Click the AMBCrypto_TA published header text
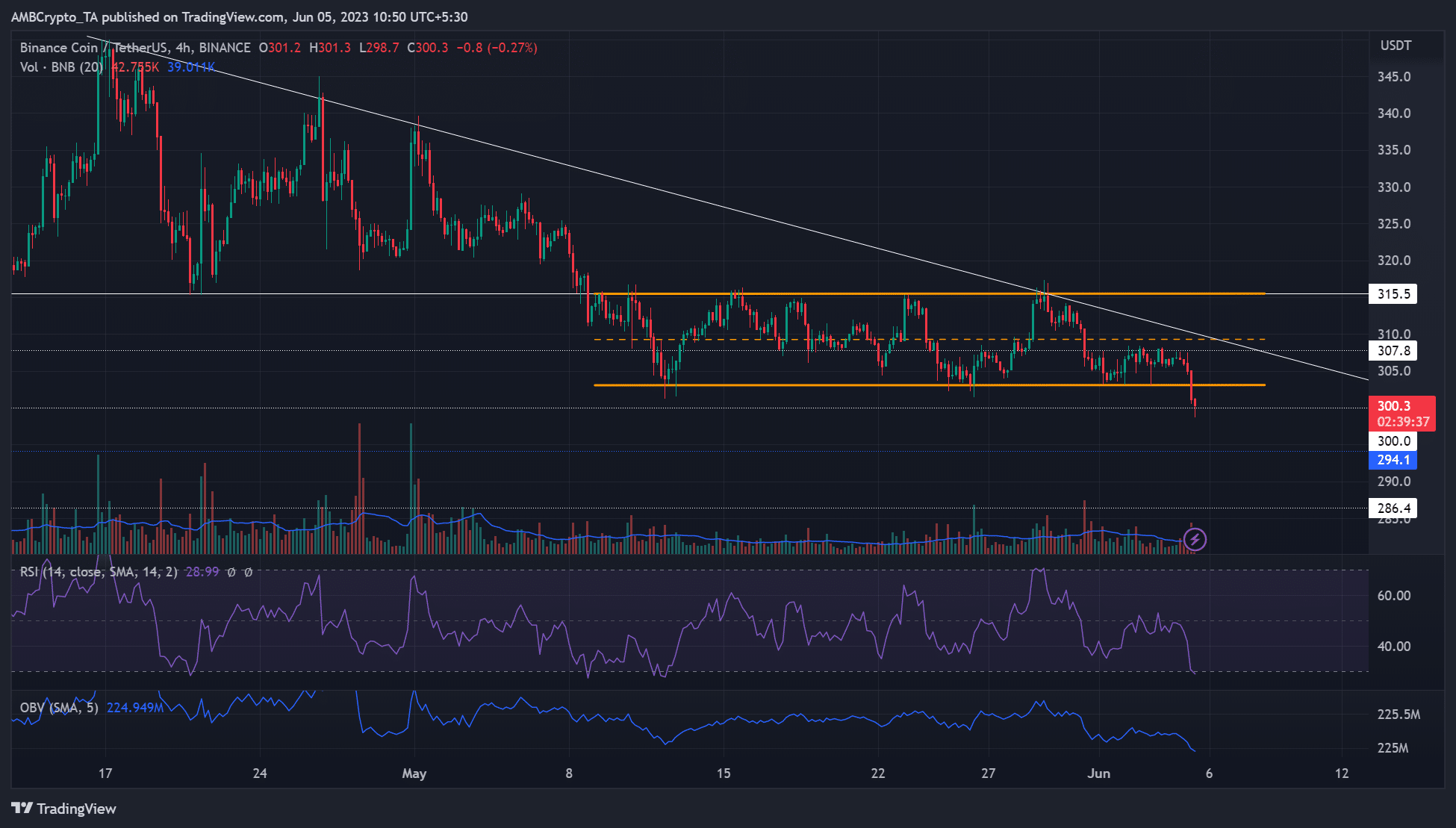The width and height of the screenshot is (1456, 828). (239, 16)
